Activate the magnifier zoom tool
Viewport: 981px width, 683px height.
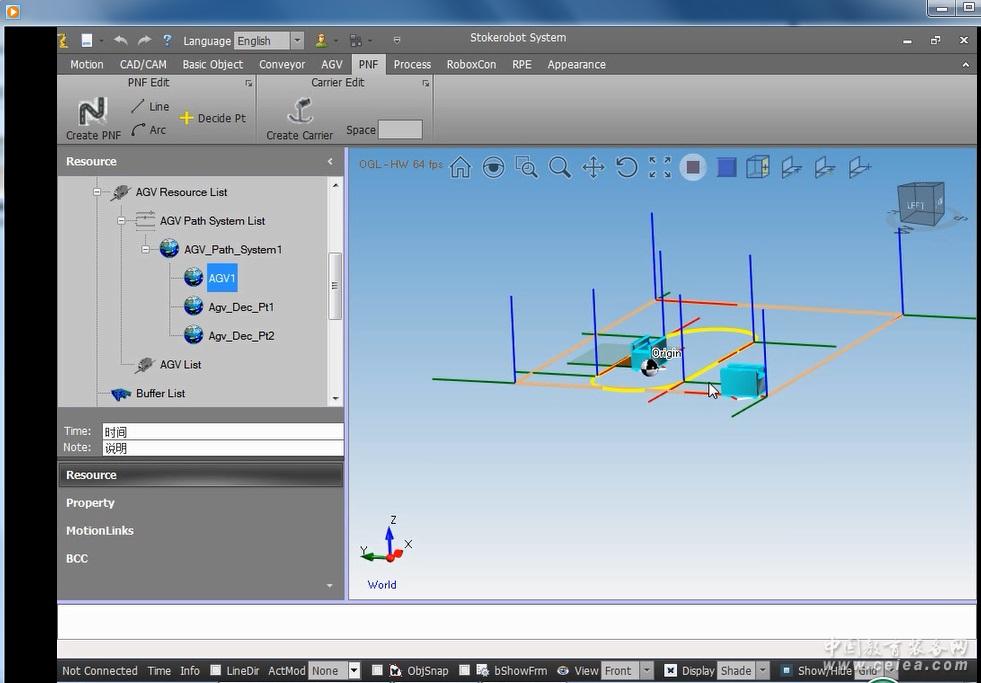pyautogui.click(x=560, y=168)
